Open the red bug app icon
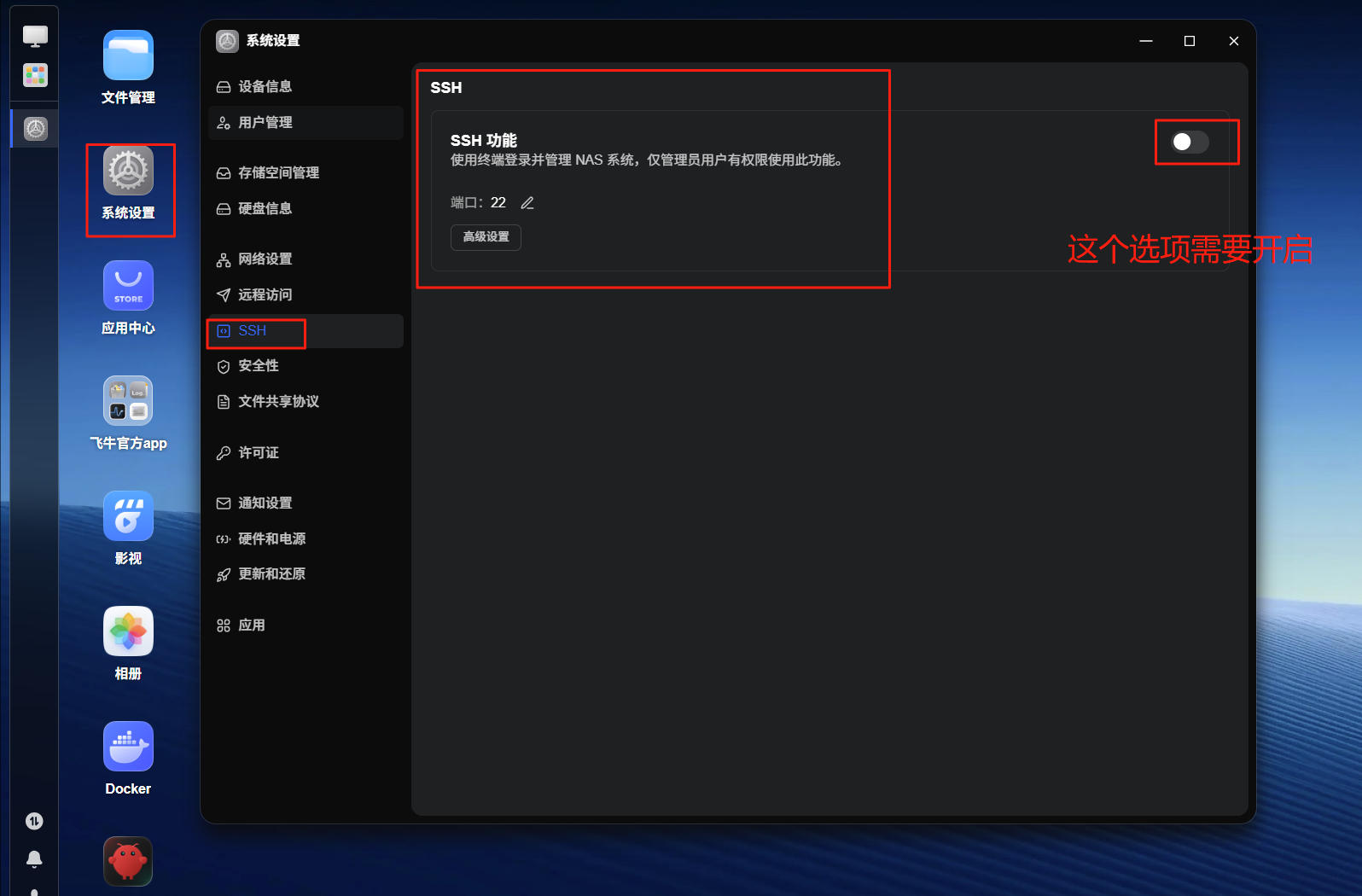This screenshot has height=896, width=1362. click(128, 862)
